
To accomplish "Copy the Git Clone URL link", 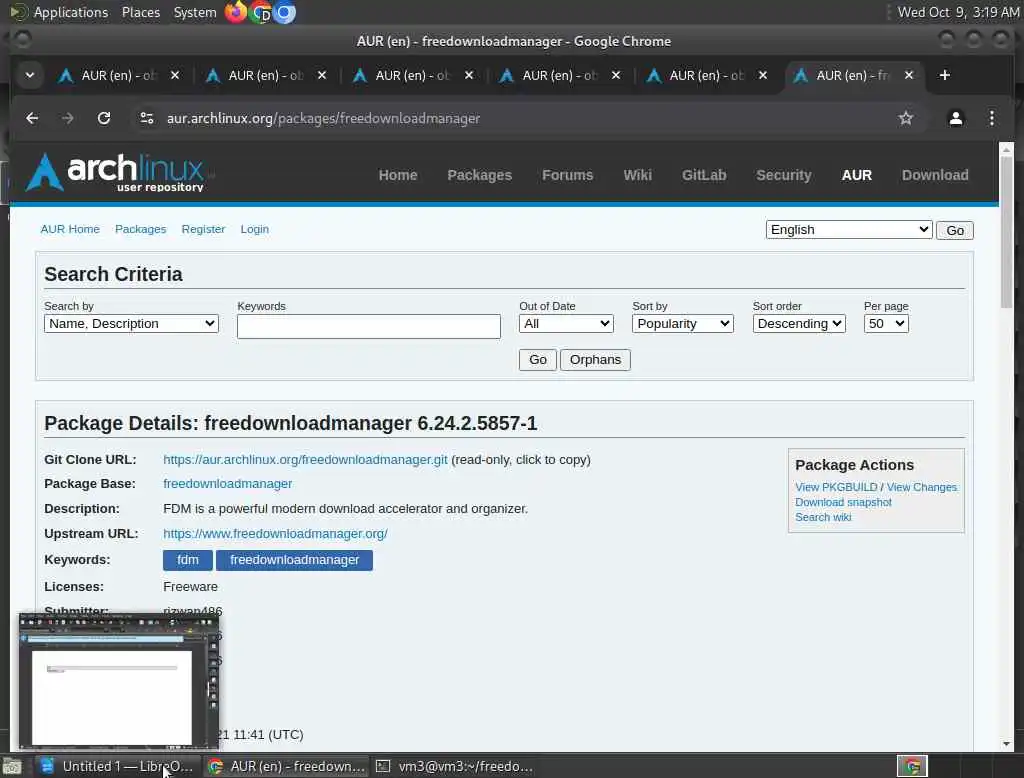I will [x=305, y=459].
